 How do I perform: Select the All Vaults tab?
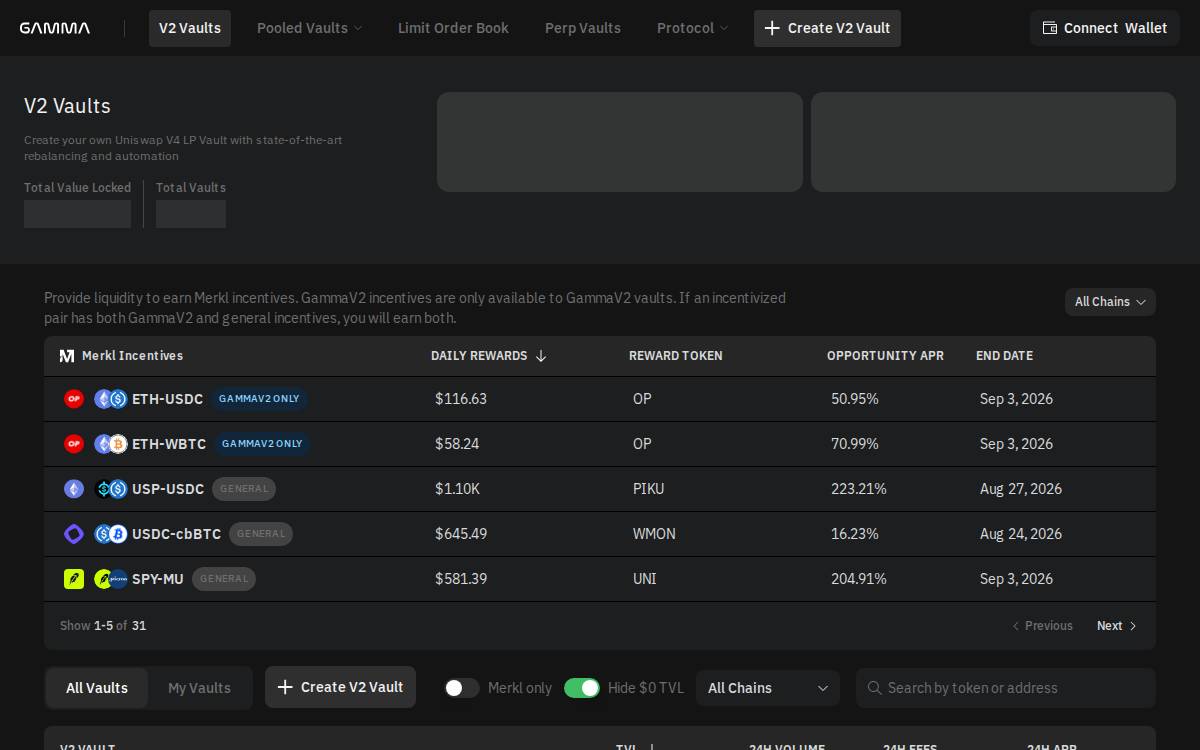[97, 688]
